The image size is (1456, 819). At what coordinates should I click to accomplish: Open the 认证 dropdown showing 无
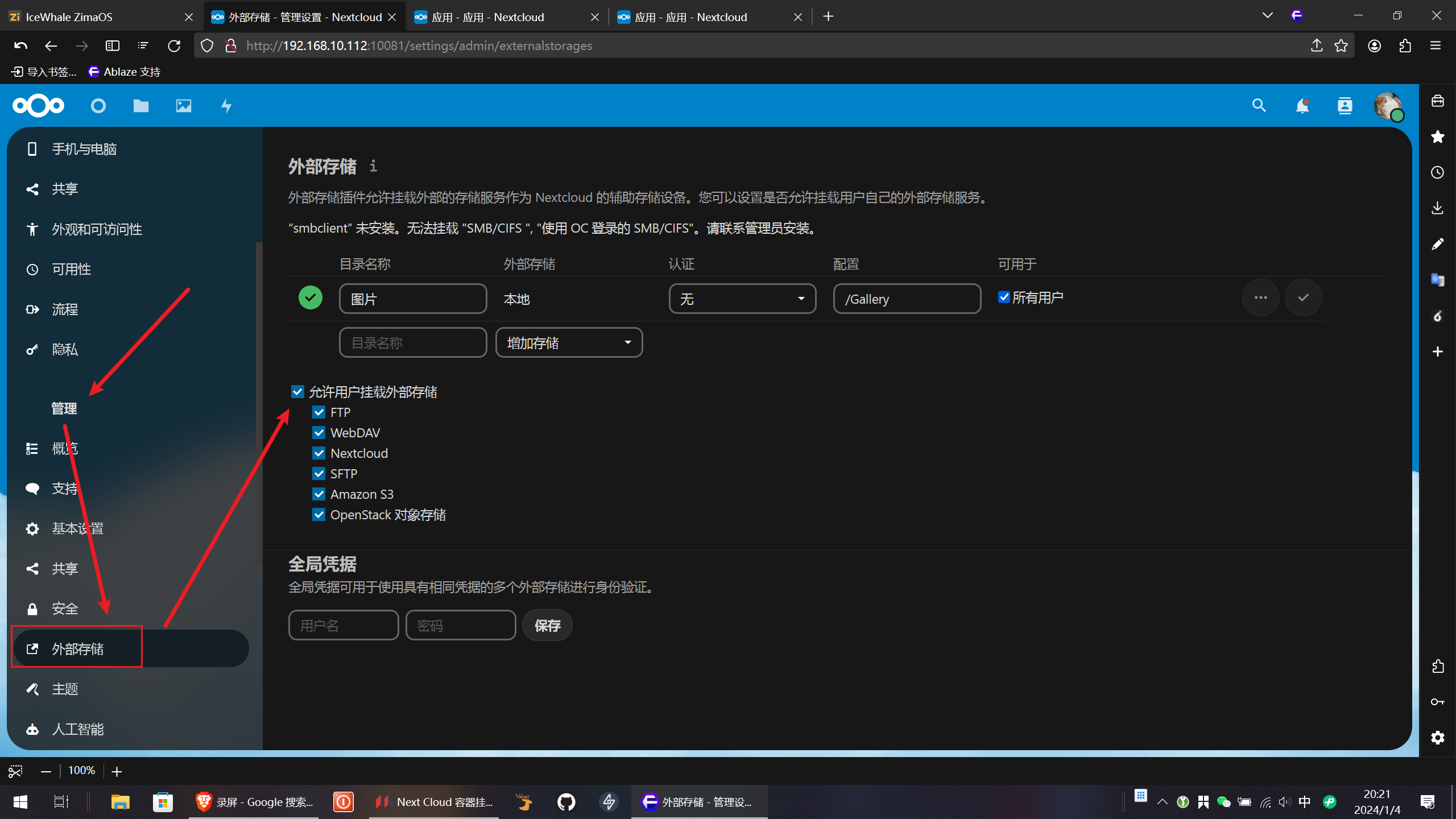pos(742,299)
